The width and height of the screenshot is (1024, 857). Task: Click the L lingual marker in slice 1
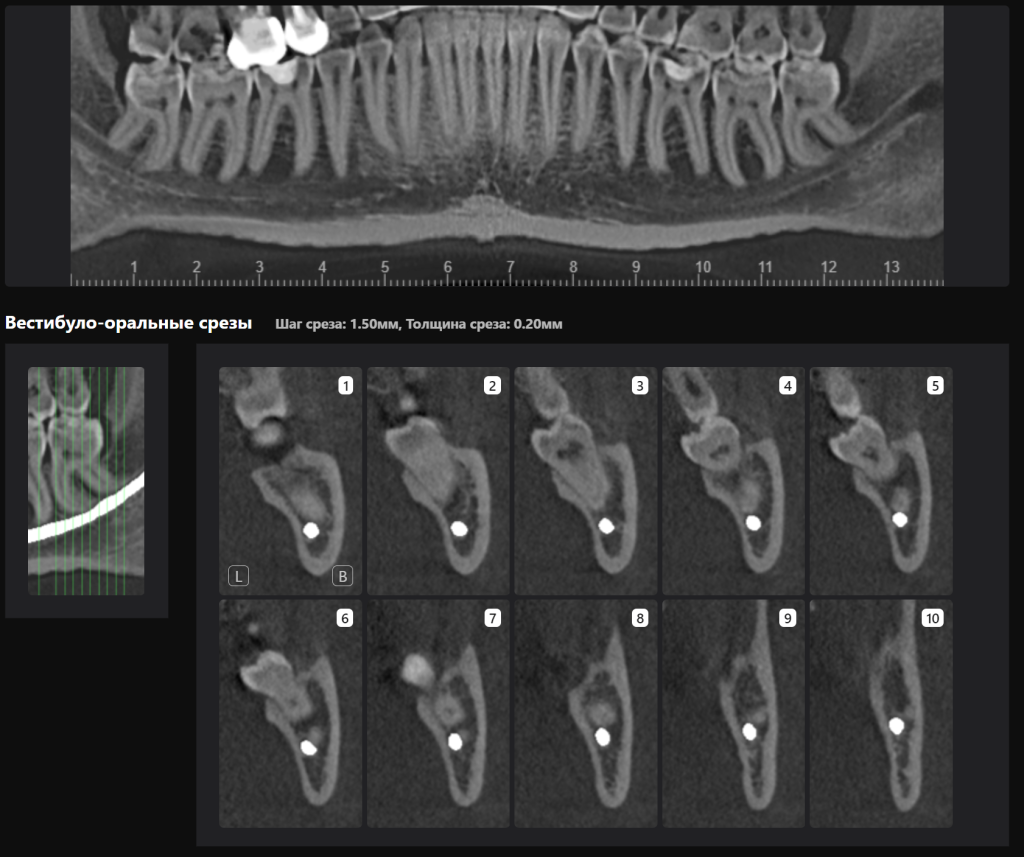coord(238,576)
